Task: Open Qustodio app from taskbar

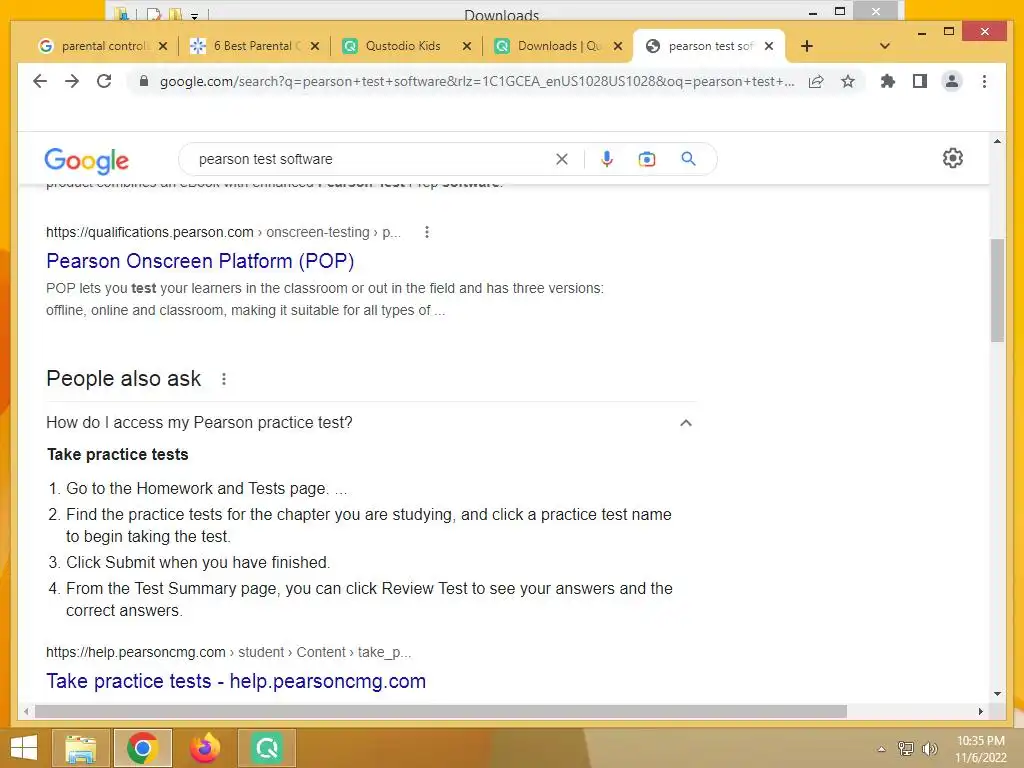Action: [267, 748]
